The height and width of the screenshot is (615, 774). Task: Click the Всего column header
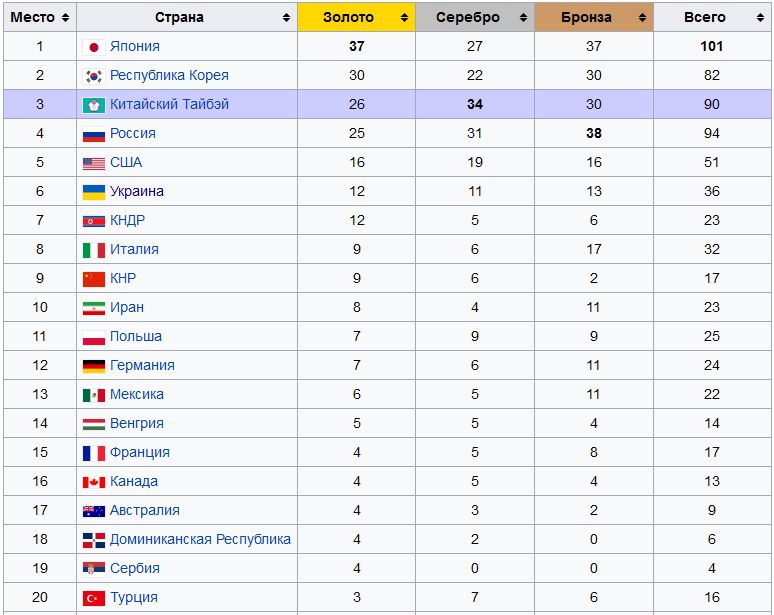click(x=713, y=17)
